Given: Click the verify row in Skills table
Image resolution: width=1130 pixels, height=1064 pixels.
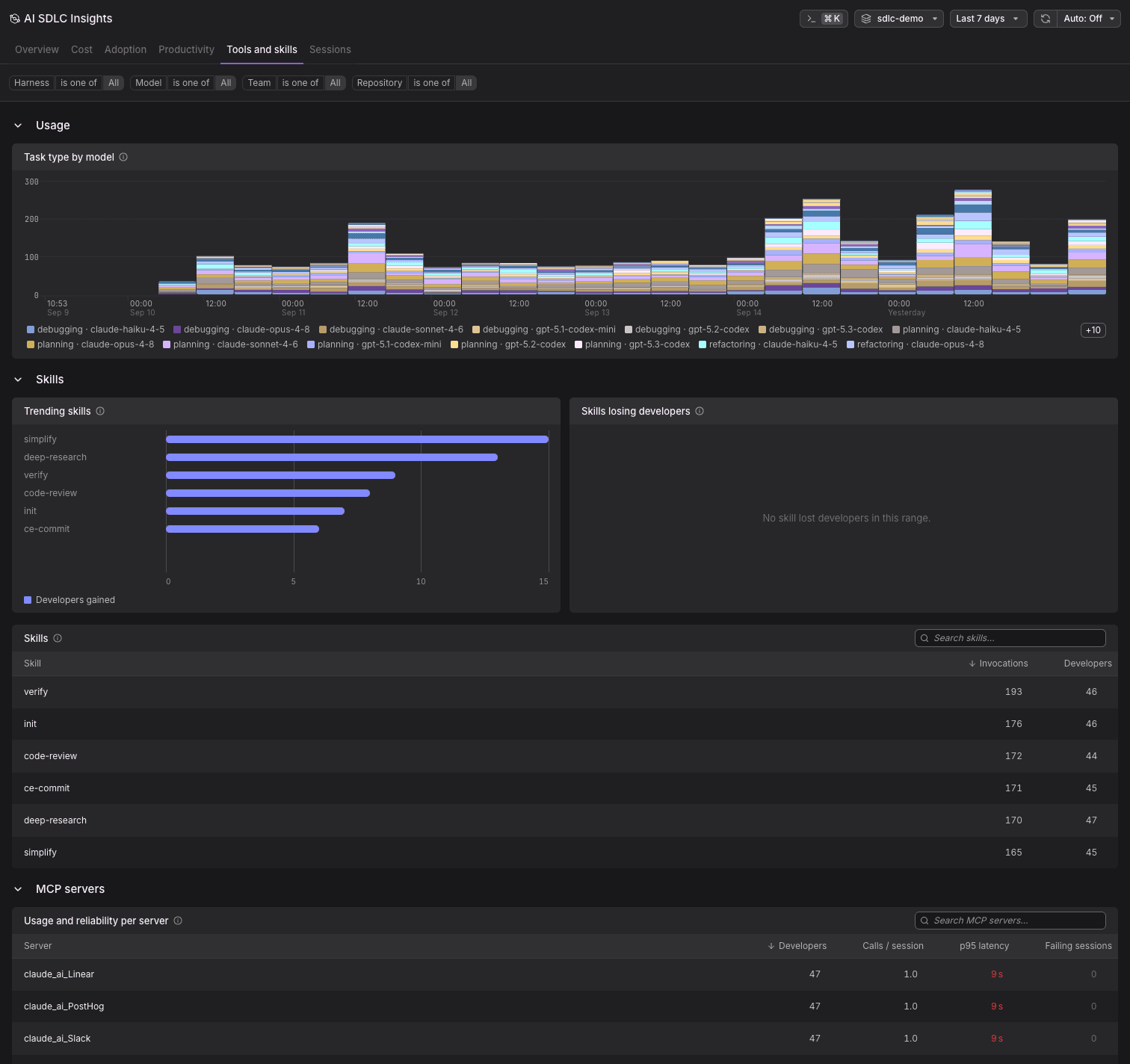Looking at the screenshot, I should tap(565, 692).
